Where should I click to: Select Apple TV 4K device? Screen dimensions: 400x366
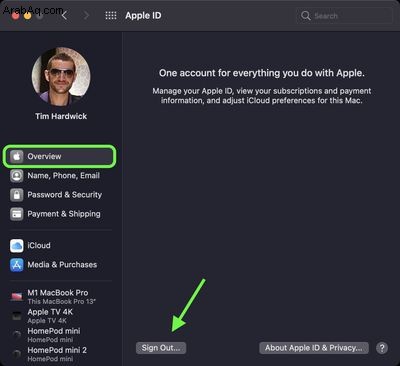click(x=60, y=316)
